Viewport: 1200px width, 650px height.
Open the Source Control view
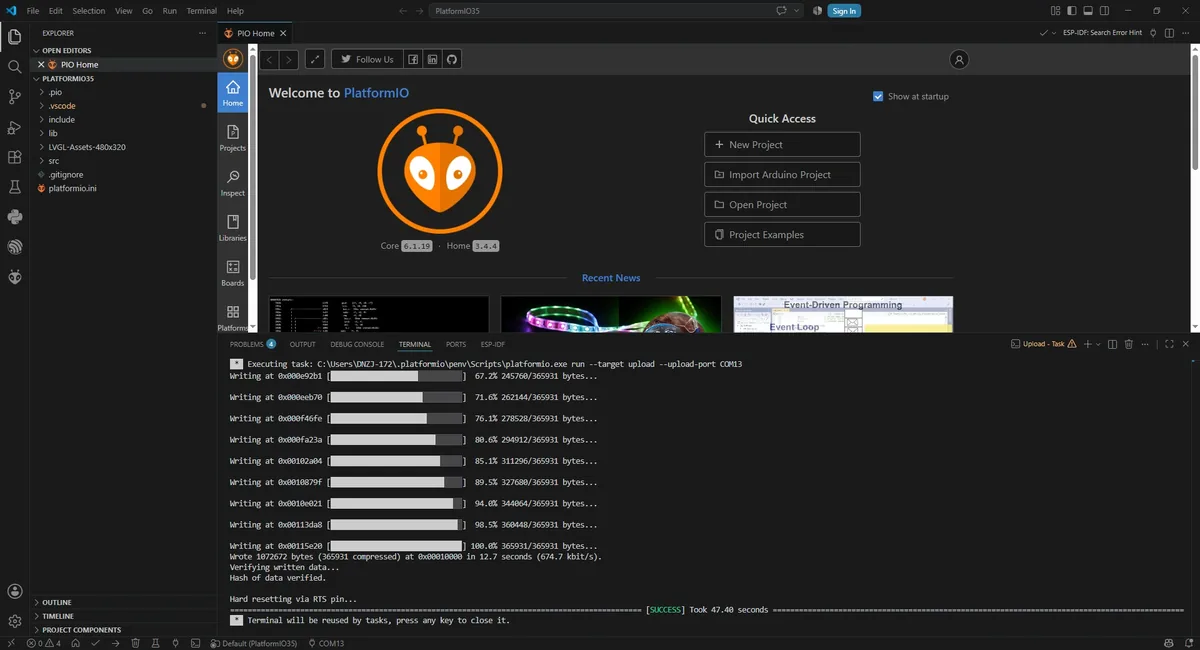point(14,97)
